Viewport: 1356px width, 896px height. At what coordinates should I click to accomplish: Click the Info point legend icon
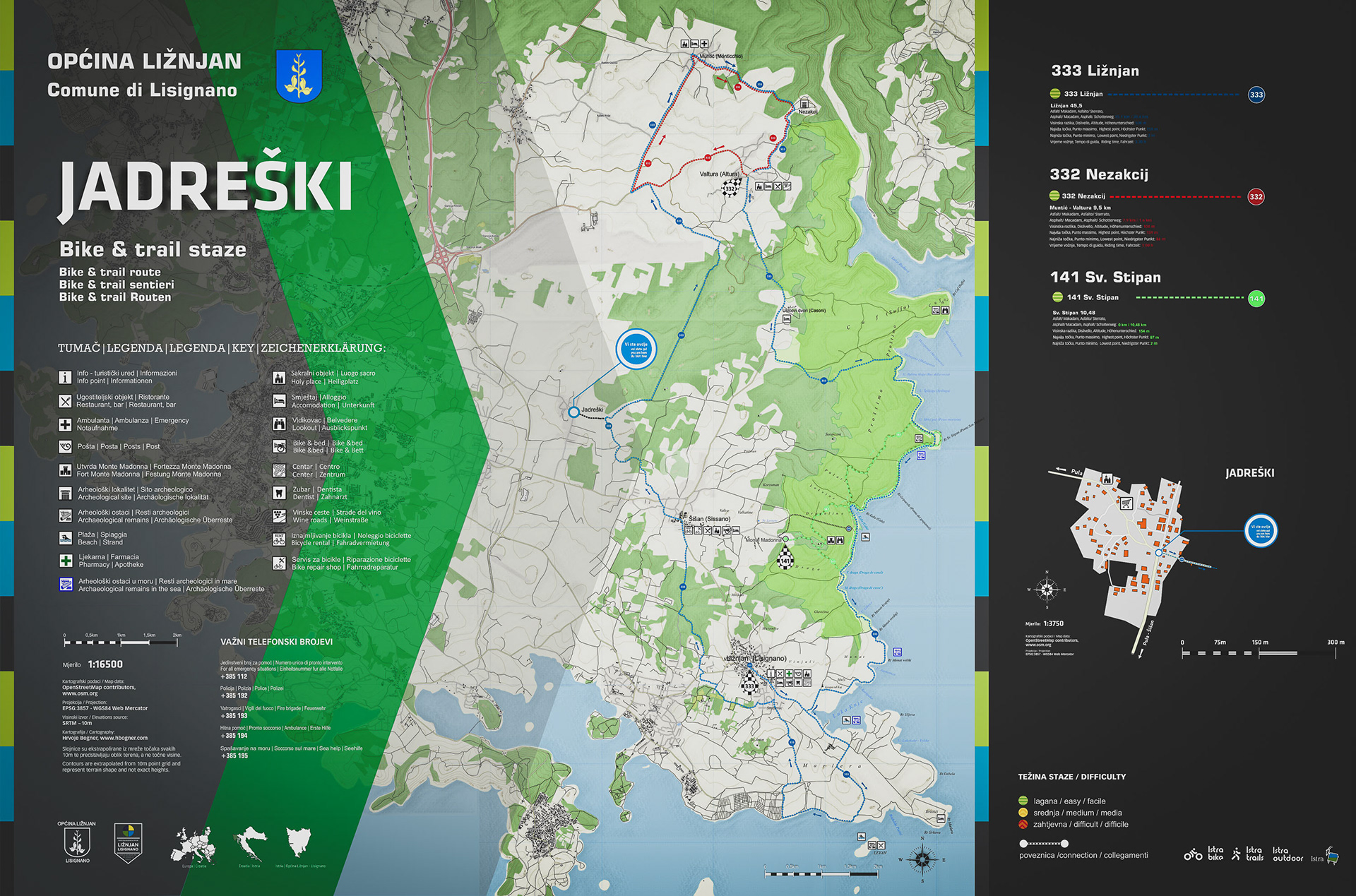65,378
